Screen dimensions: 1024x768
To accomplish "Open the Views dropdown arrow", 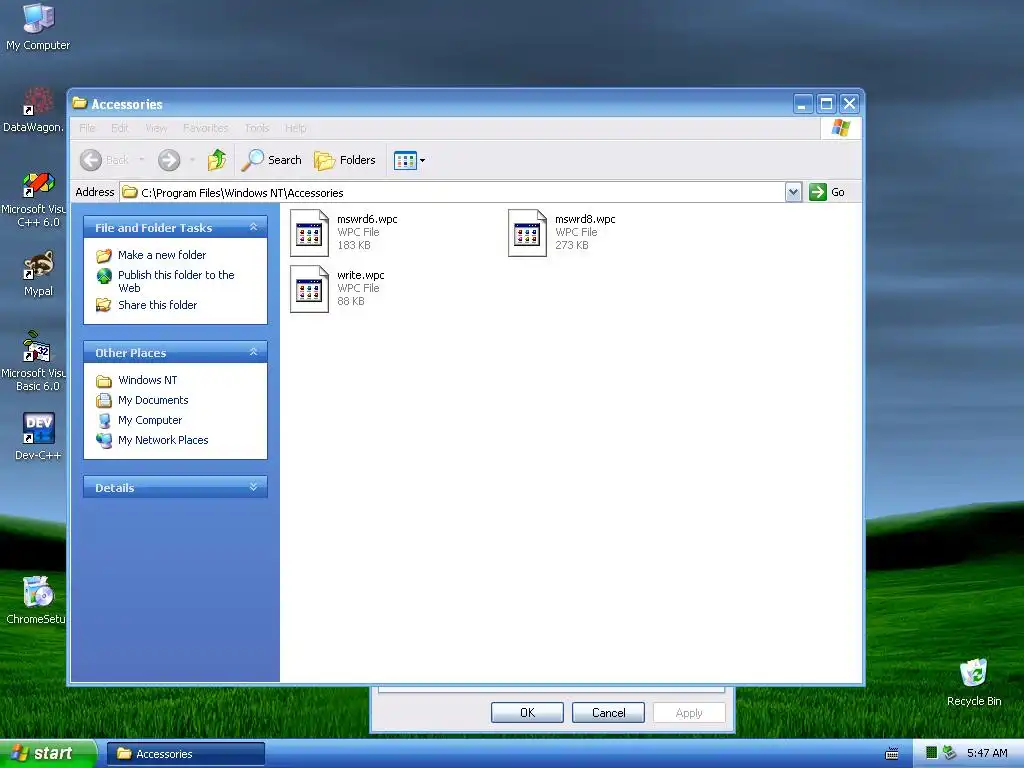I will point(423,161).
